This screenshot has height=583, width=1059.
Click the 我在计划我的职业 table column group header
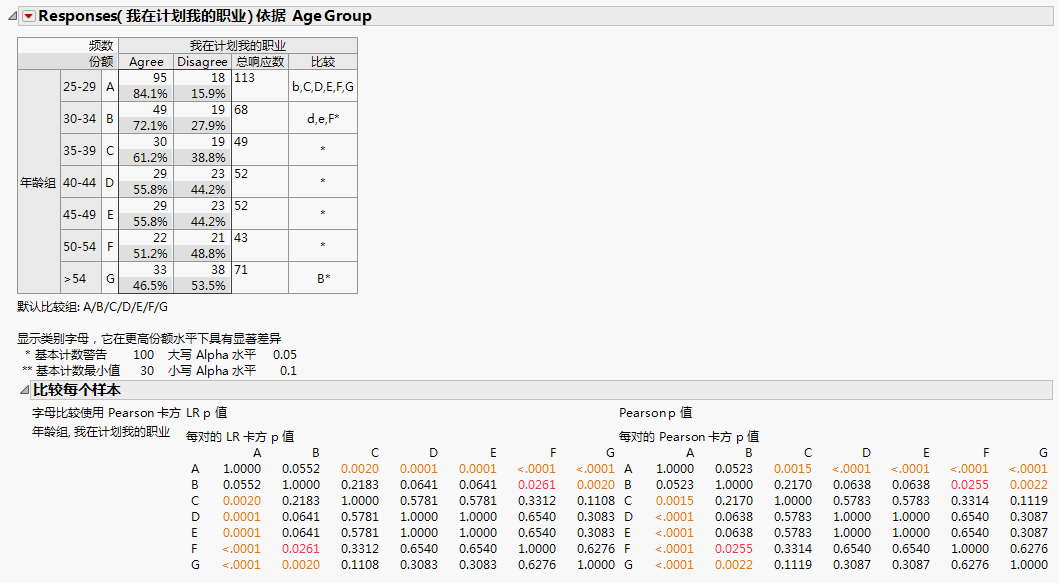coord(238,46)
